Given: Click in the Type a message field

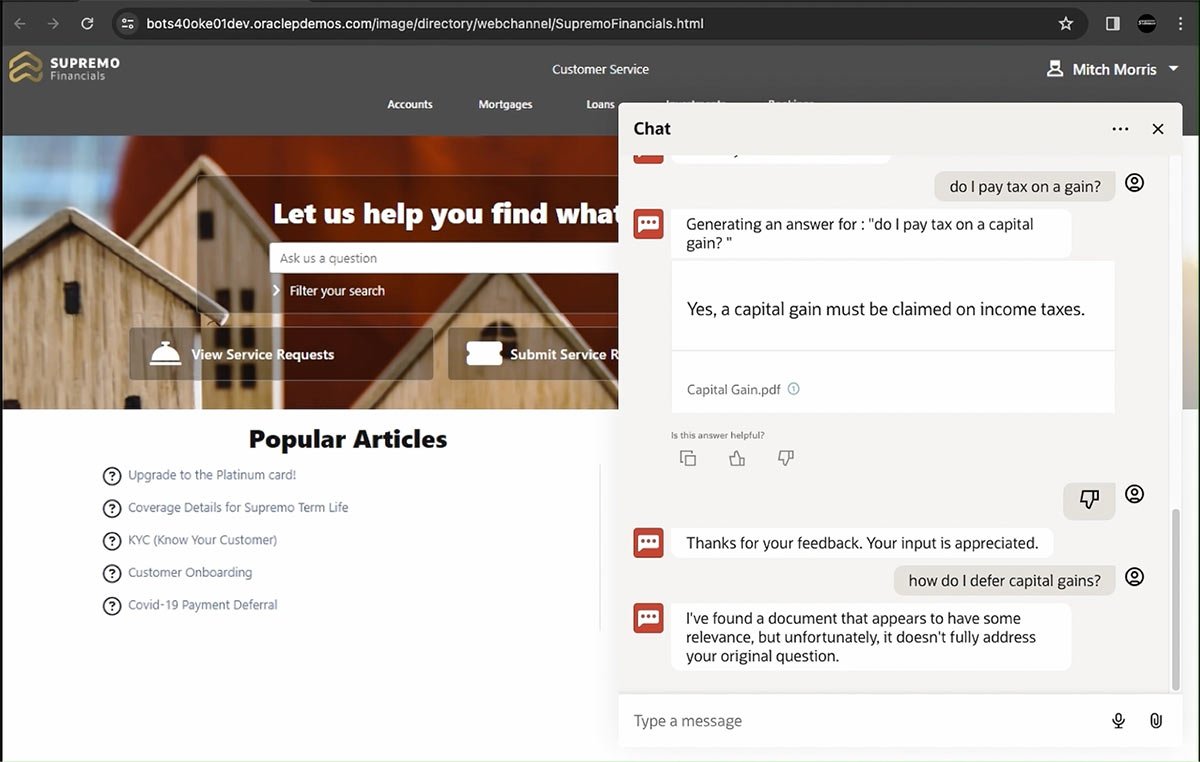Looking at the screenshot, I should click(860, 721).
